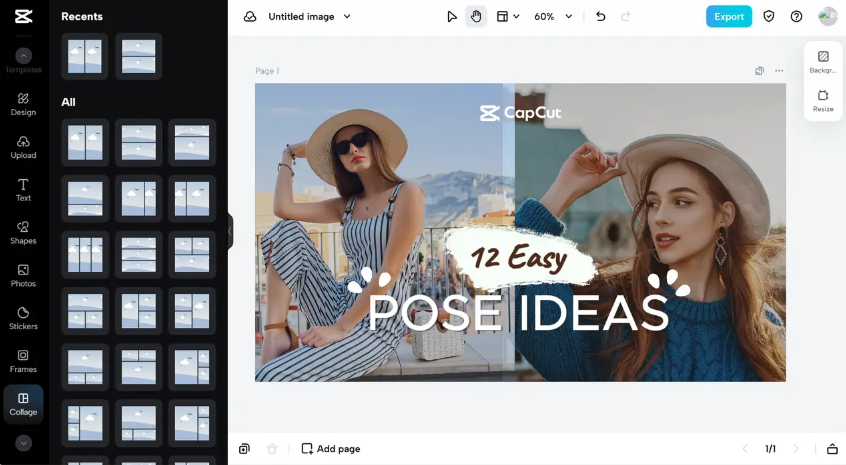846x465 pixels.
Task: Open the CapCut home logo
Action: pyautogui.click(x=23, y=16)
